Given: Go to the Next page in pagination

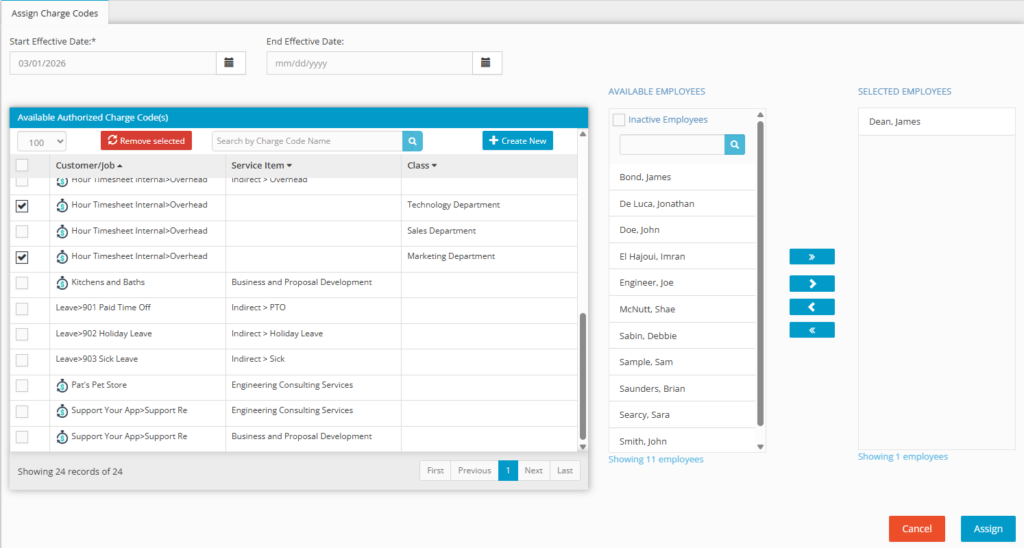Looking at the screenshot, I should [x=533, y=470].
